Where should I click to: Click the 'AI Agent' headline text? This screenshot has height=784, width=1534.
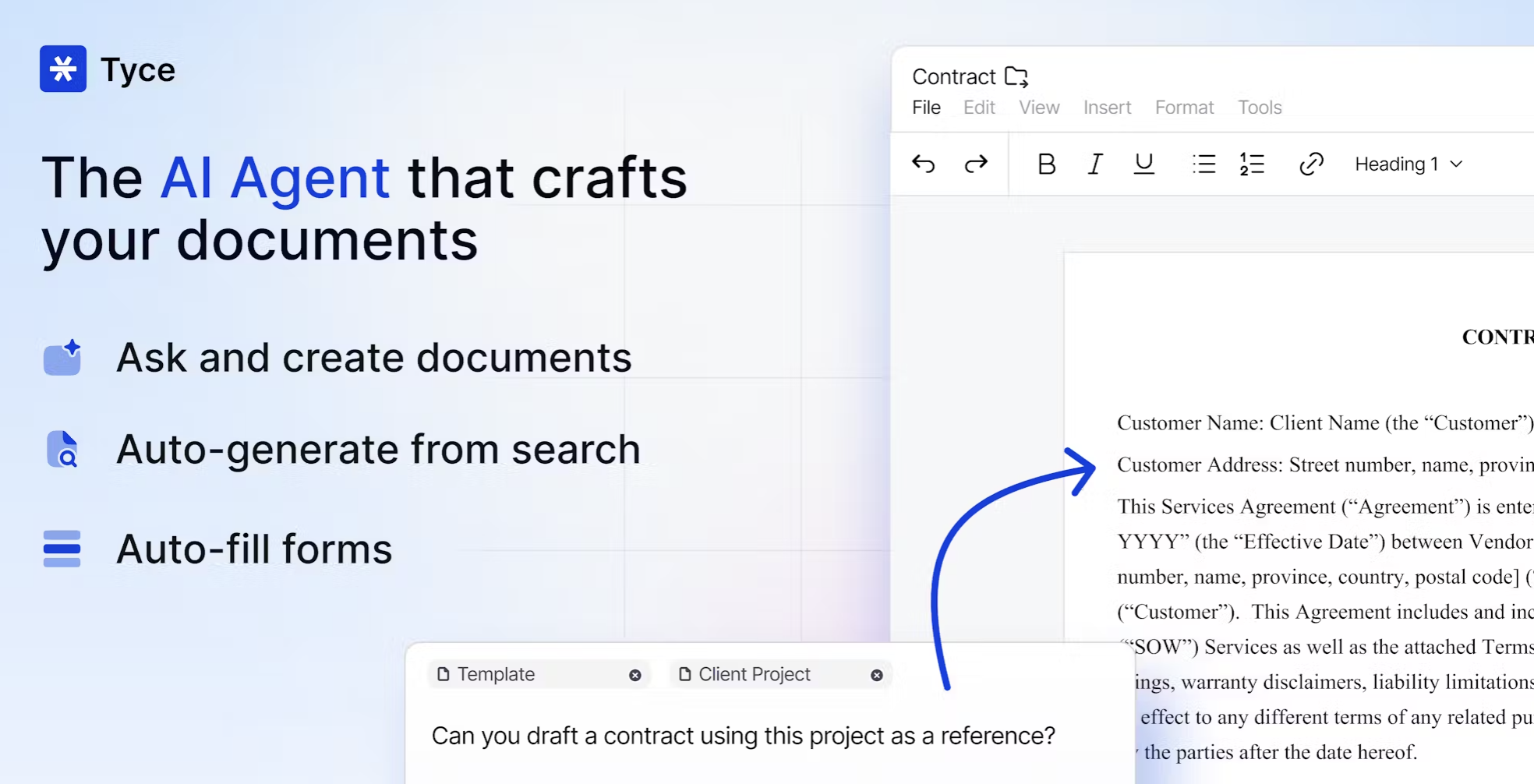(274, 178)
